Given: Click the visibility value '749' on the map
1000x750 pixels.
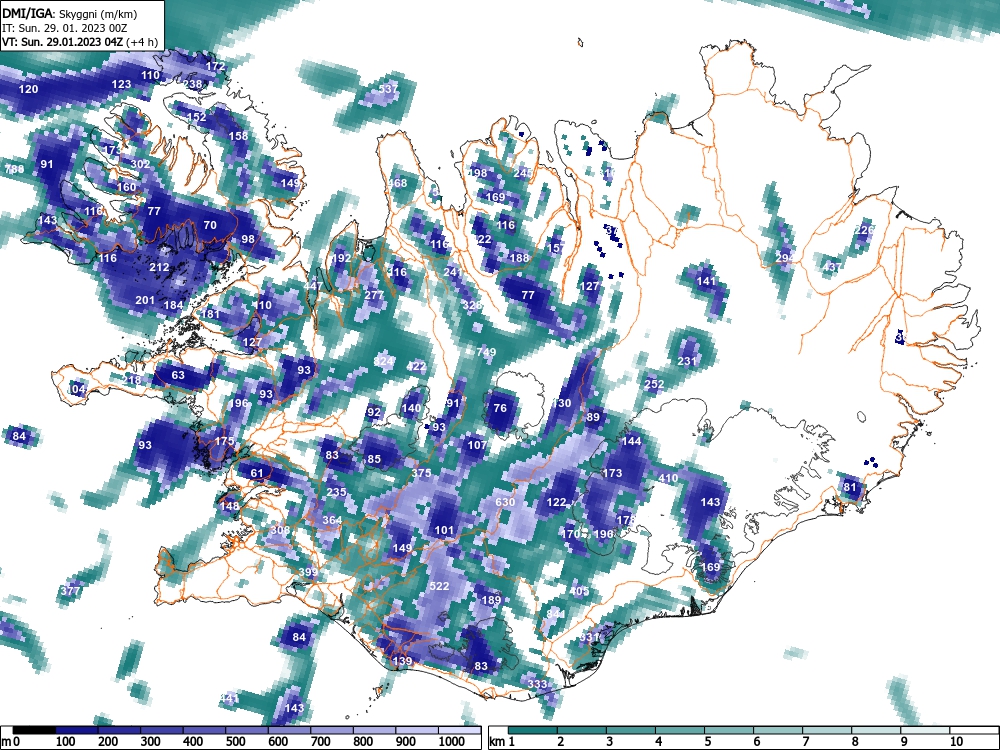Looking at the screenshot, I should click(x=486, y=352).
